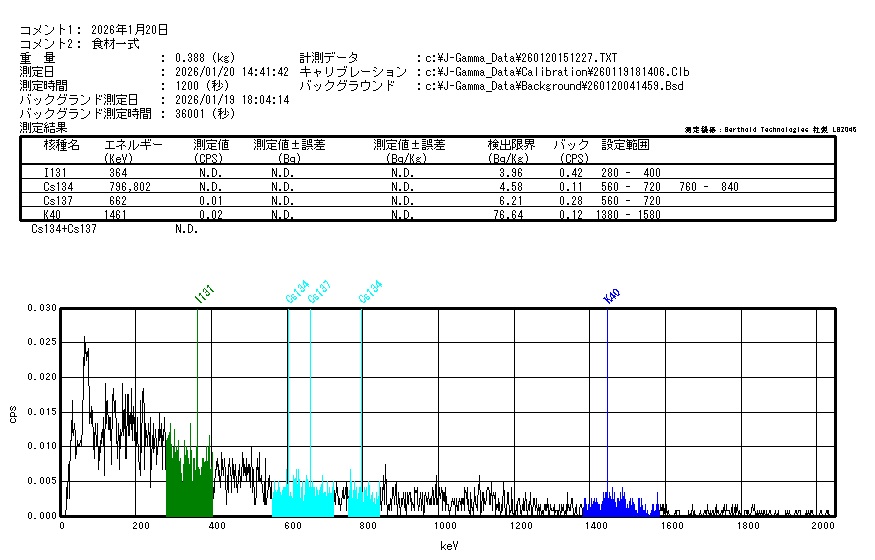Click the Cs137 marker label on the chart

pyautogui.click(x=319, y=293)
